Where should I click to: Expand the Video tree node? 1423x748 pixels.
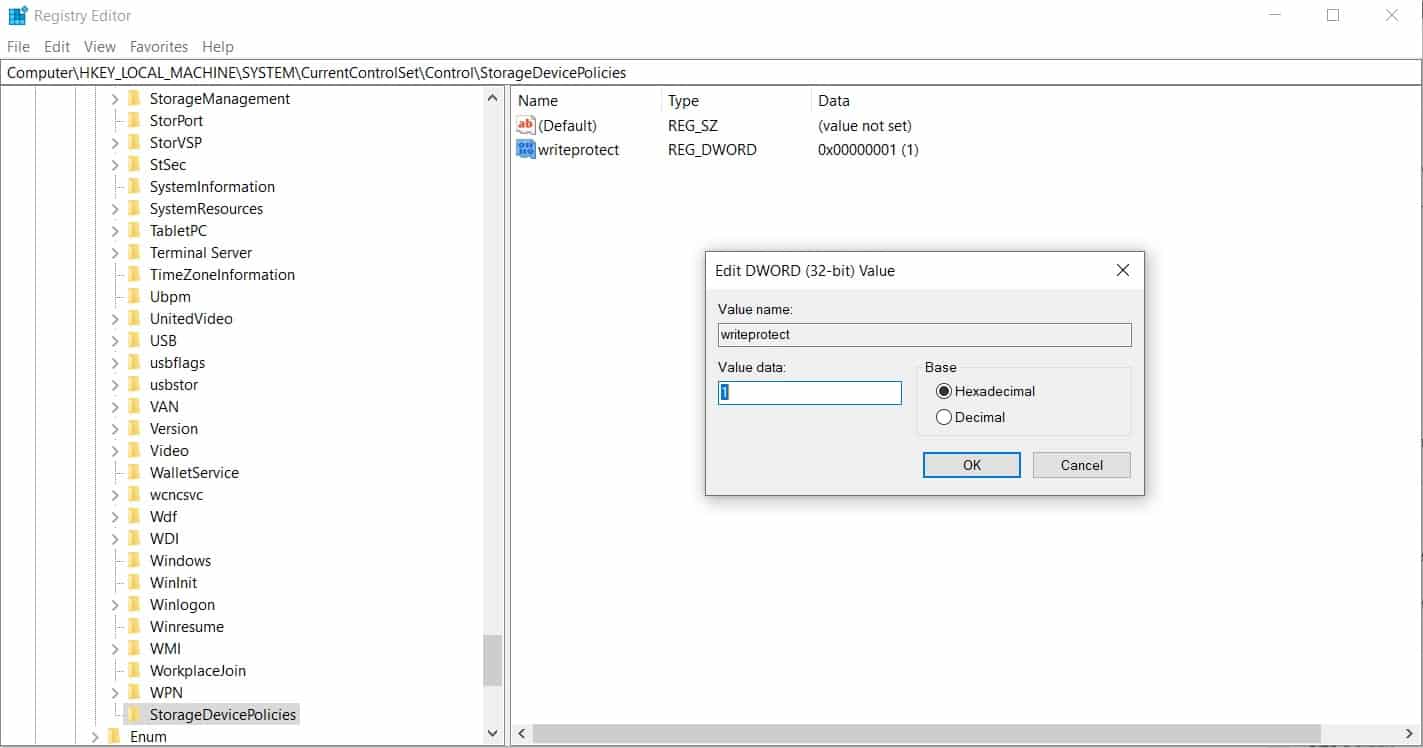point(116,450)
